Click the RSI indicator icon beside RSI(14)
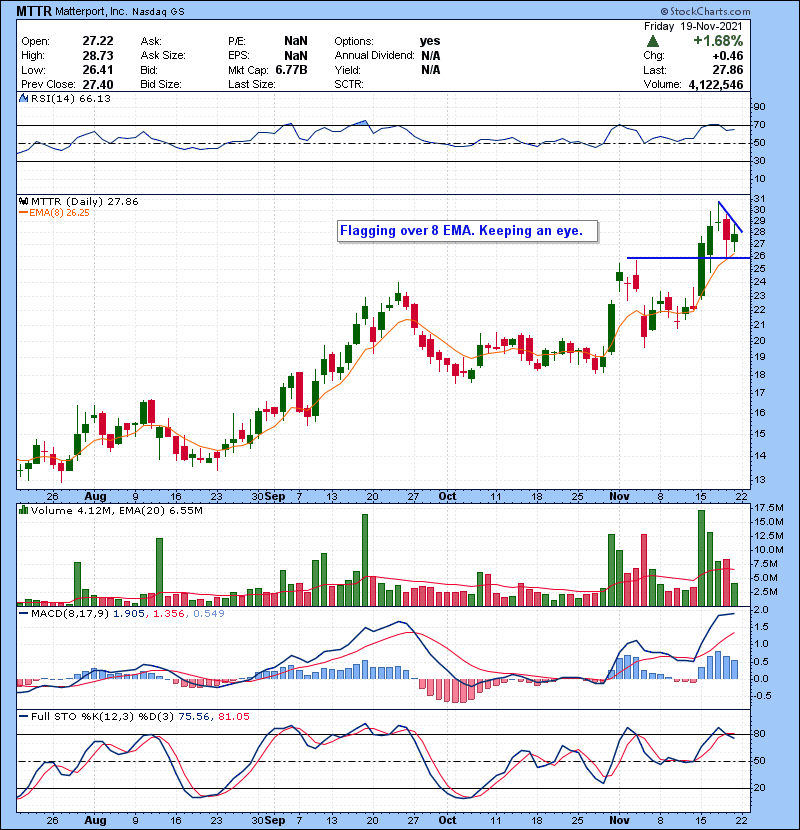Viewport: 800px width, 830px height. [x=23, y=98]
